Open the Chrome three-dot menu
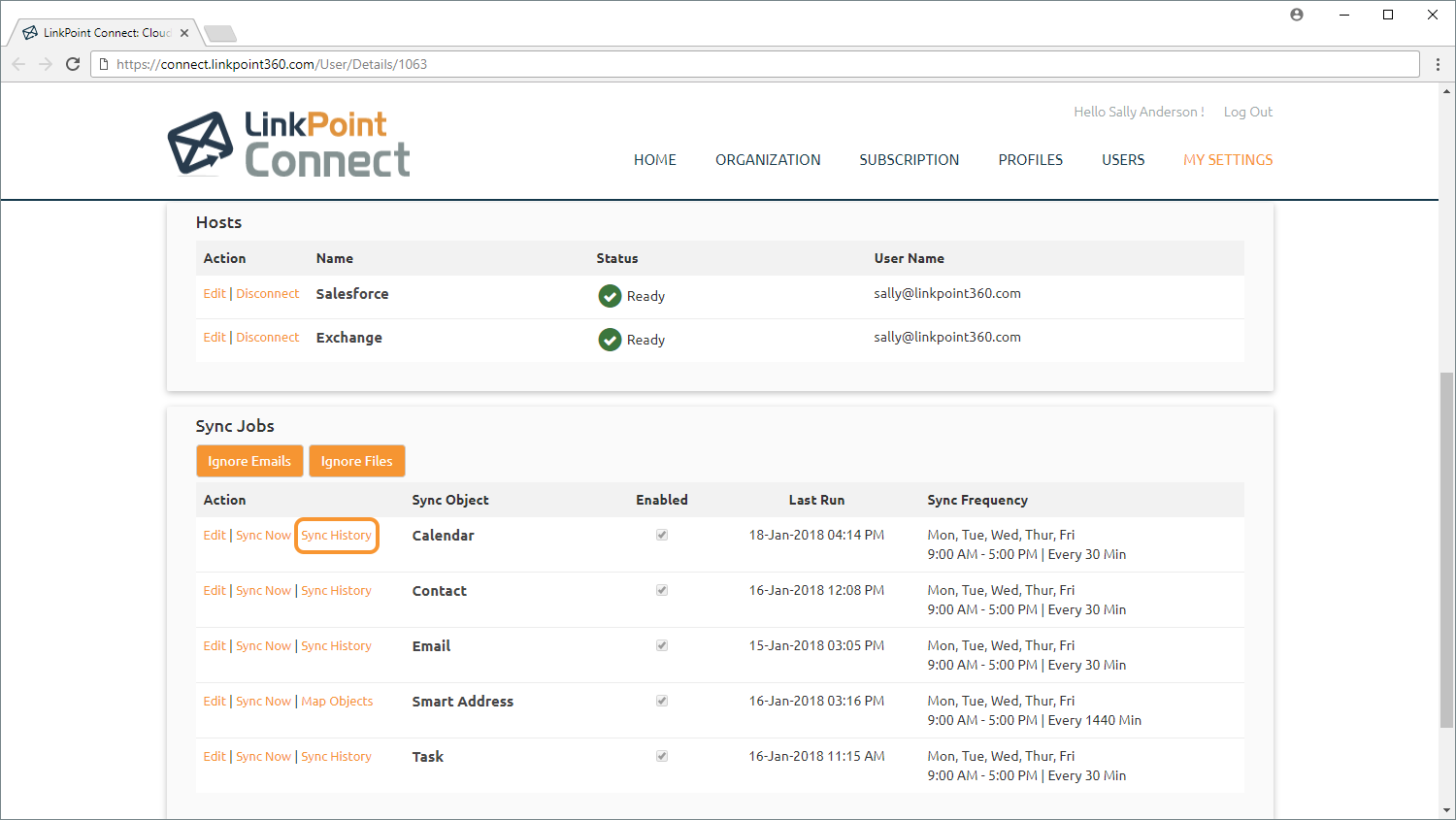 1438,64
